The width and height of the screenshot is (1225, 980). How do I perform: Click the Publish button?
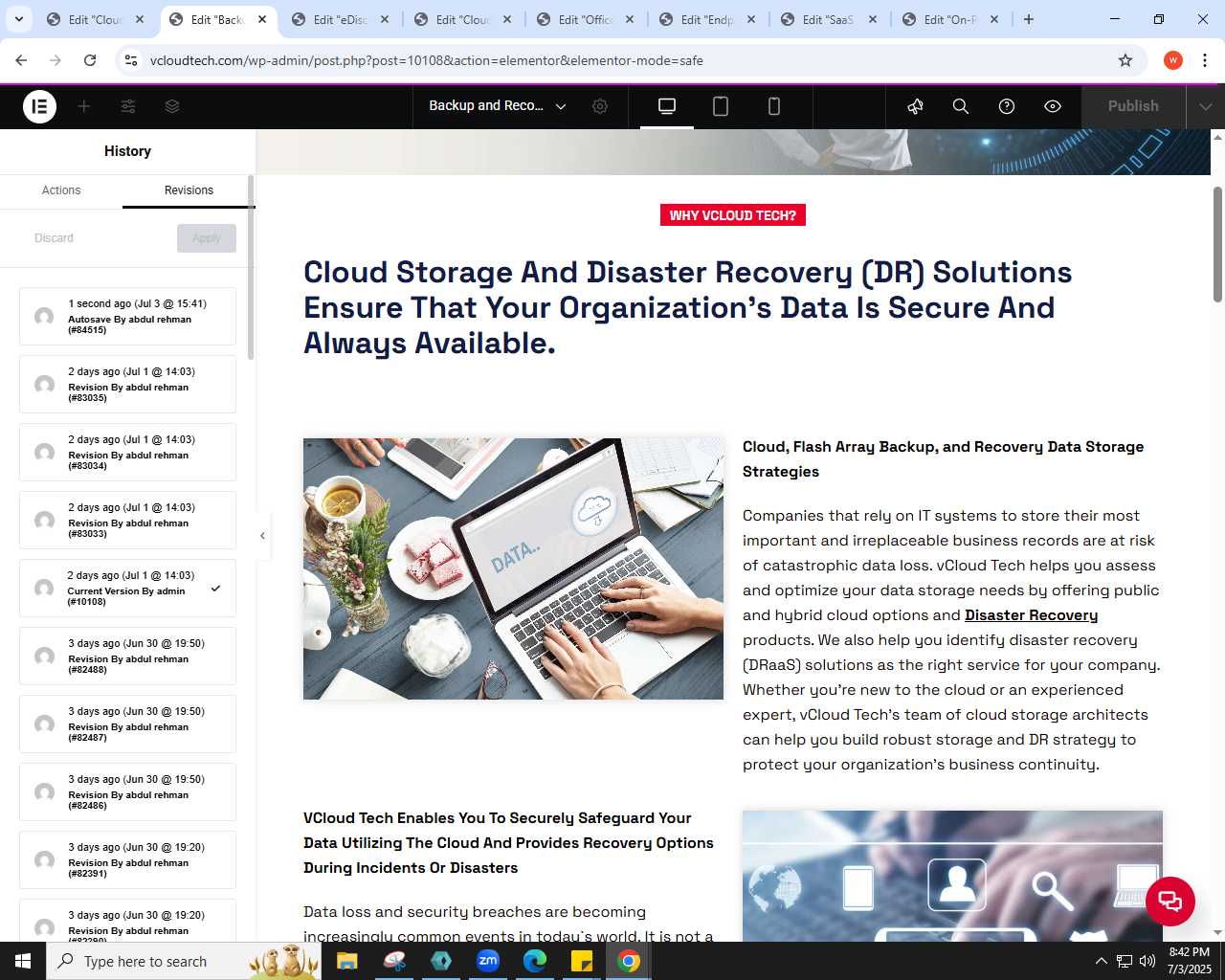pyautogui.click(x=1133, y=106)
